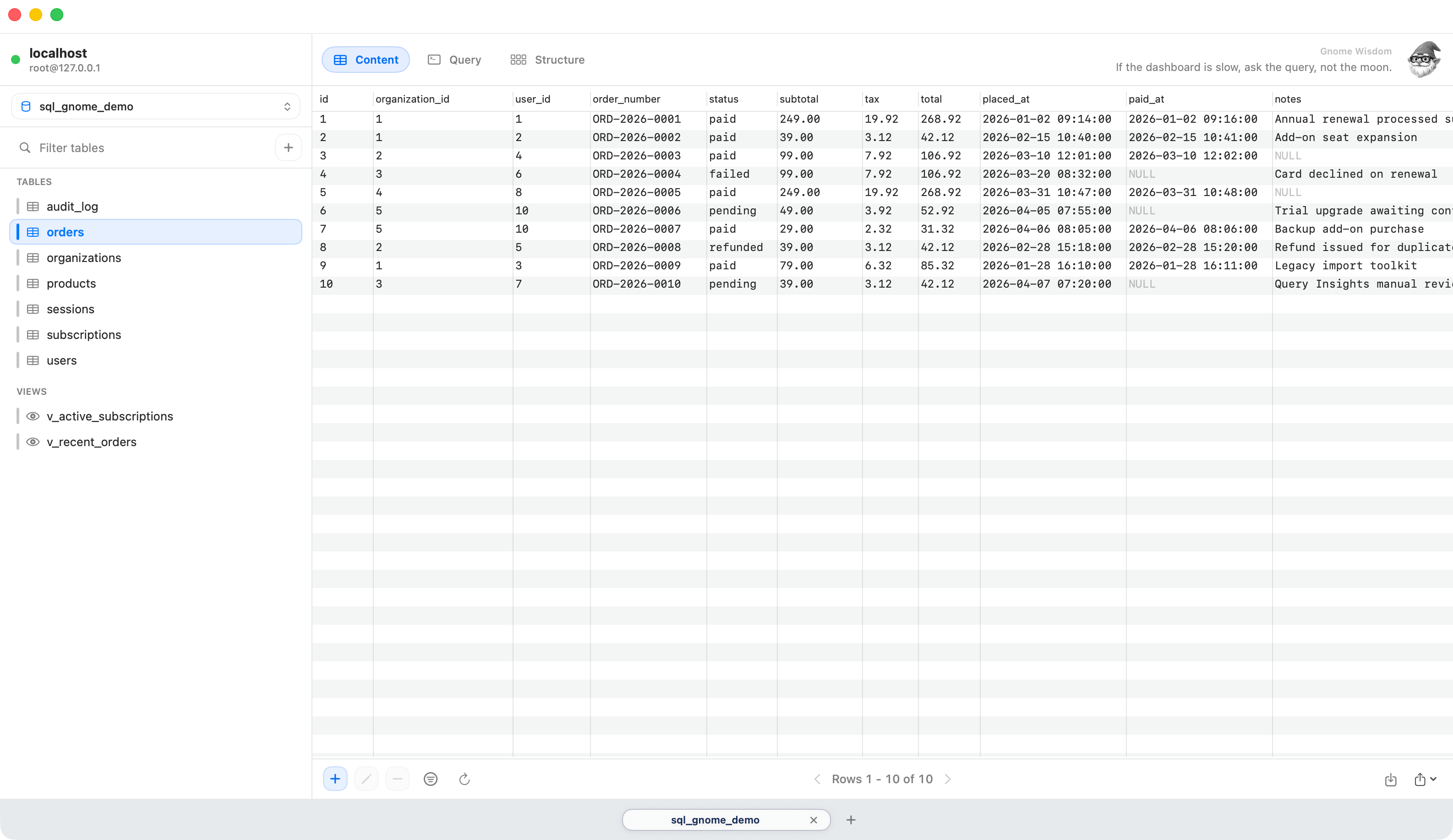This screenshot has width=1453, height=840.
Task: Create a new table with the plus button
Action: coord(288,147)
